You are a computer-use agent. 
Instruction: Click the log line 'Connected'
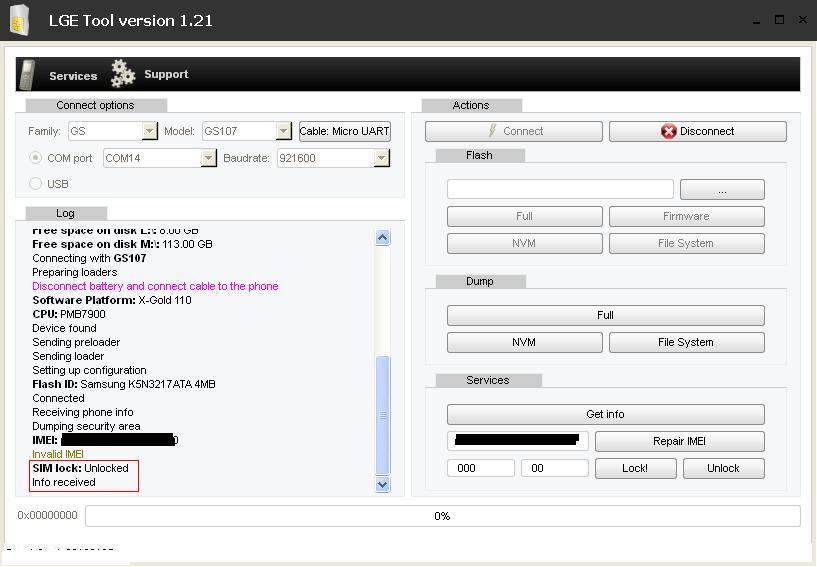(58, 398)
